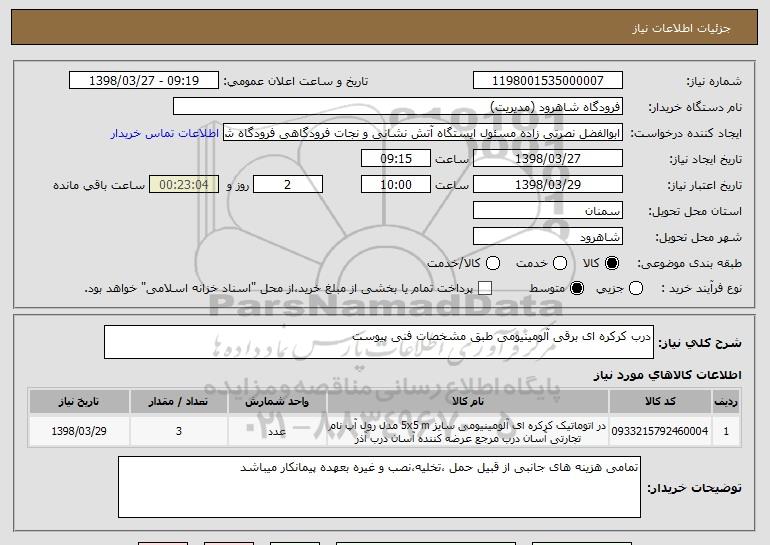Screen dimensions: 770x545
Task: Click the remaining time countdown 00:23:04
Action: coord(184,185)
